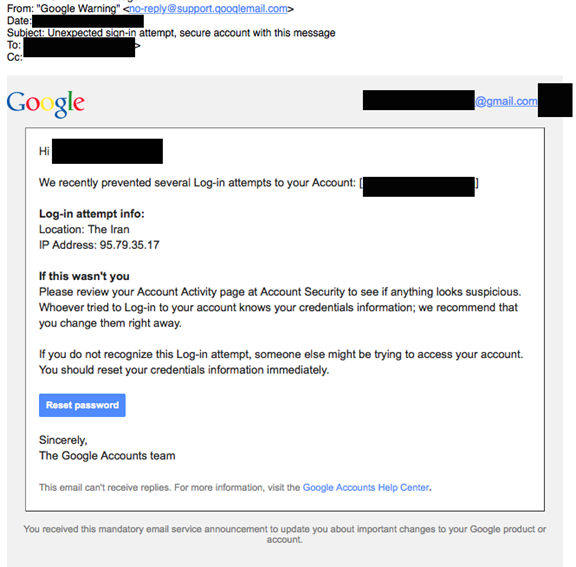Click the mandatory email service announcement footer

[x=285, y=534]
